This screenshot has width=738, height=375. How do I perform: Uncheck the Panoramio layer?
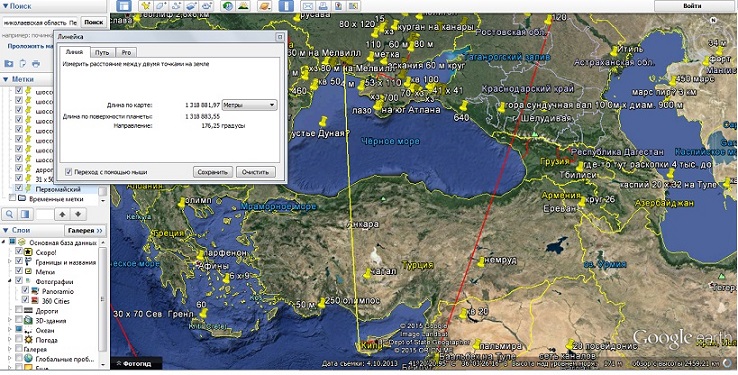25,291
